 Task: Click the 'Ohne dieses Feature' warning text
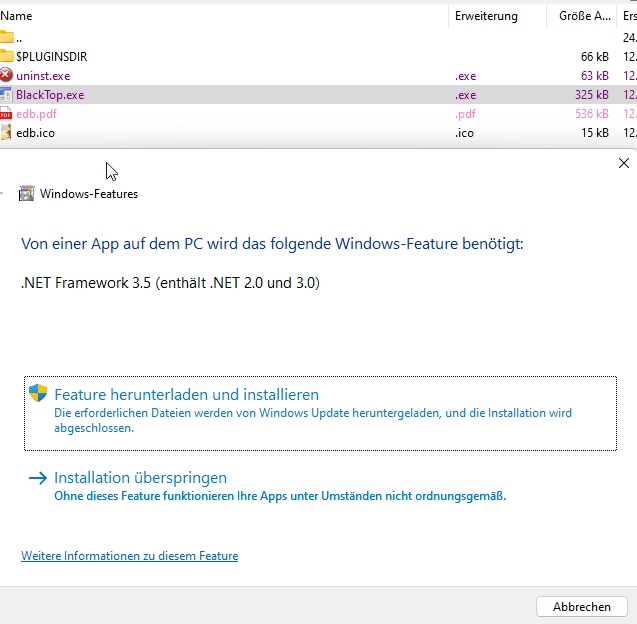point(280,496)
